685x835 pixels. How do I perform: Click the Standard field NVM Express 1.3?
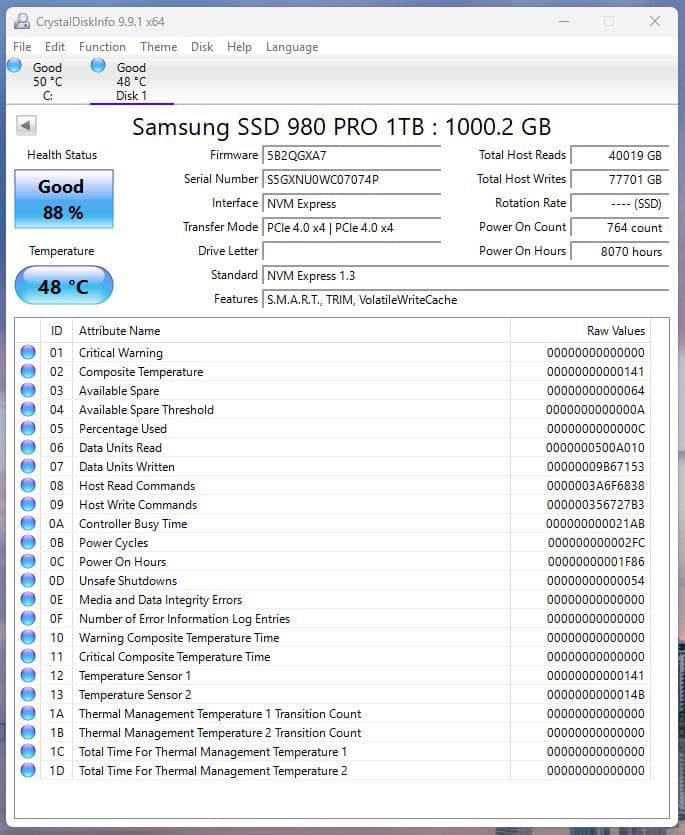click(x=466, y=275)
